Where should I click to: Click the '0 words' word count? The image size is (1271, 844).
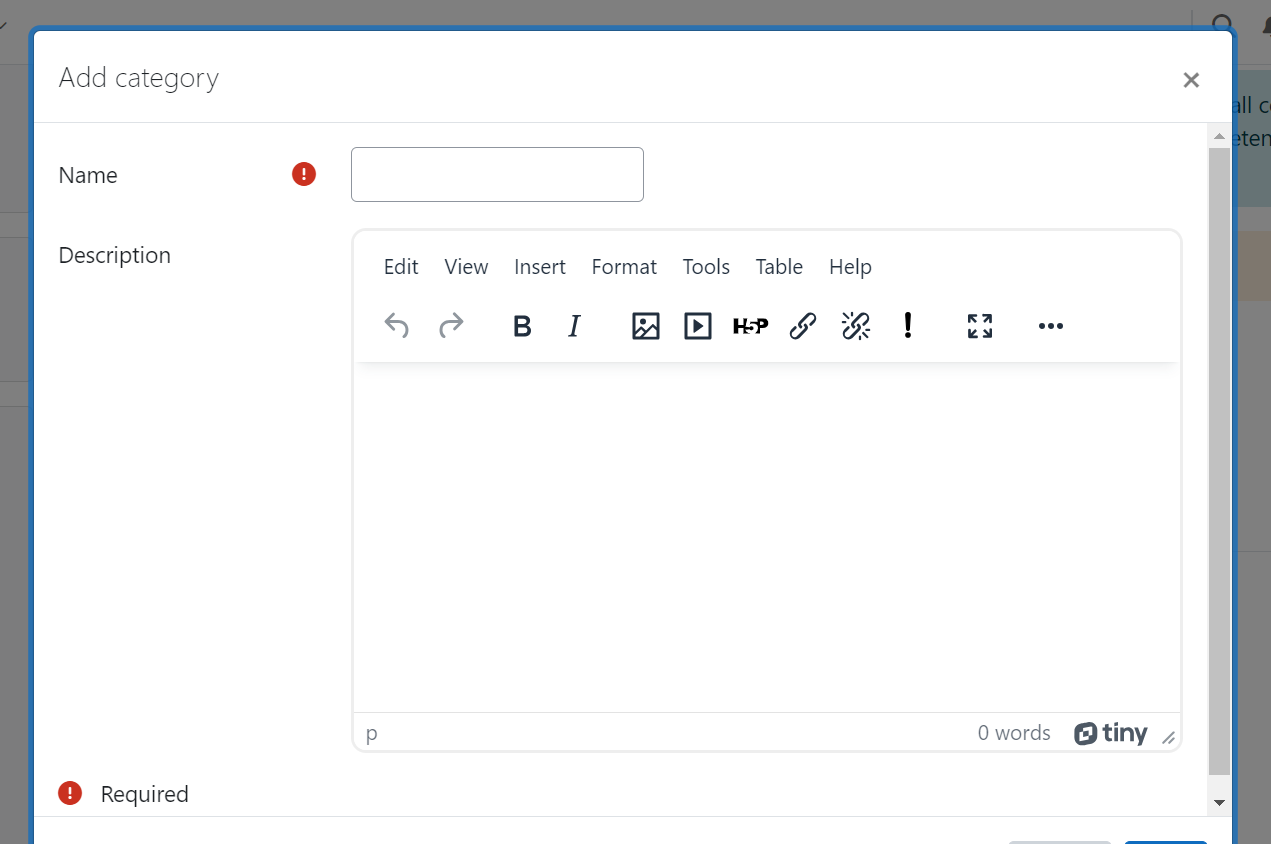pyautogui.click(x=1014, y=733)
